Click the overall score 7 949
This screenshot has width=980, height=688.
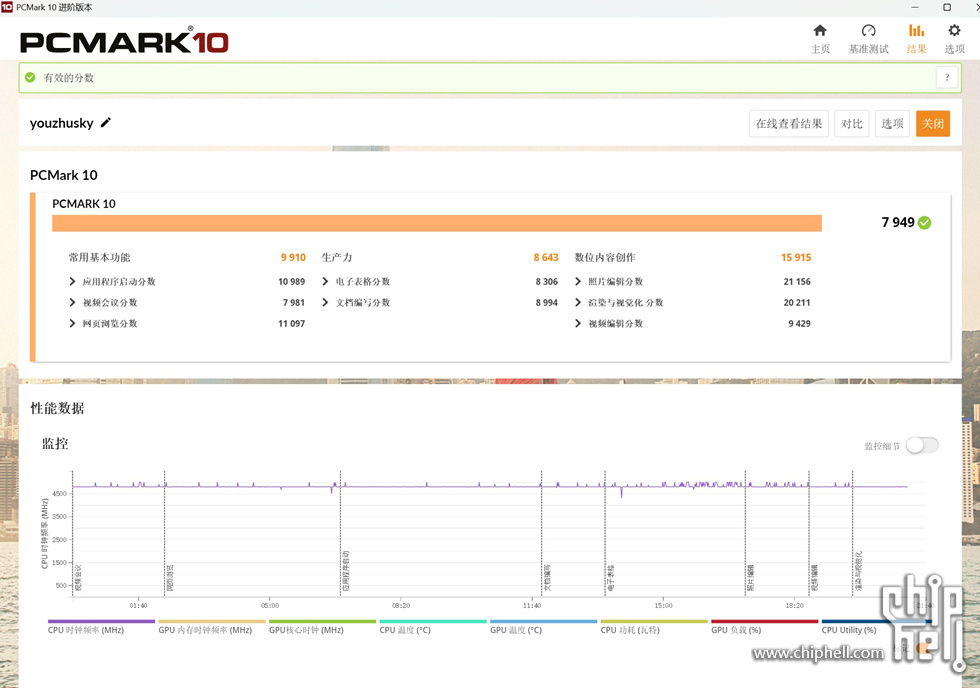[898, 222]
